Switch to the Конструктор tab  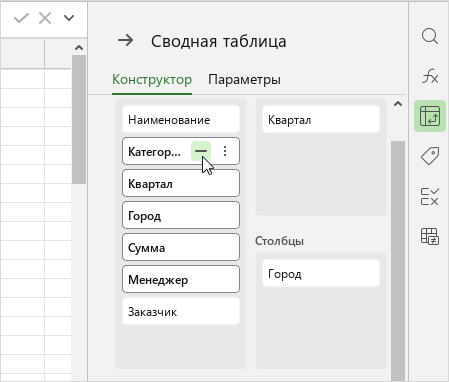(x=152, y=80)
